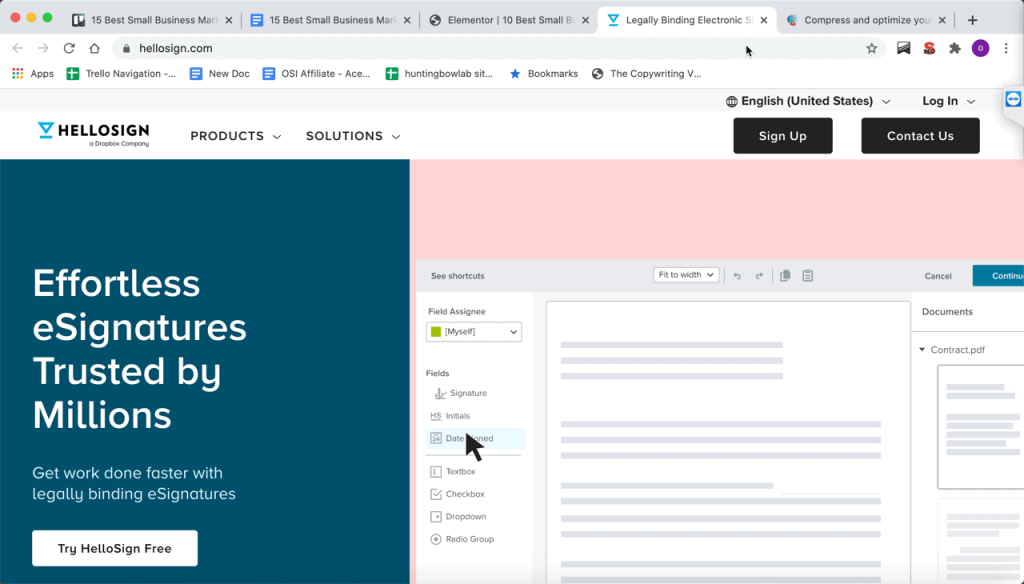Open the Field Assignee [Myself] dropdown
The height and width of the screenshot is (584, 1024).
pos(473,332)
